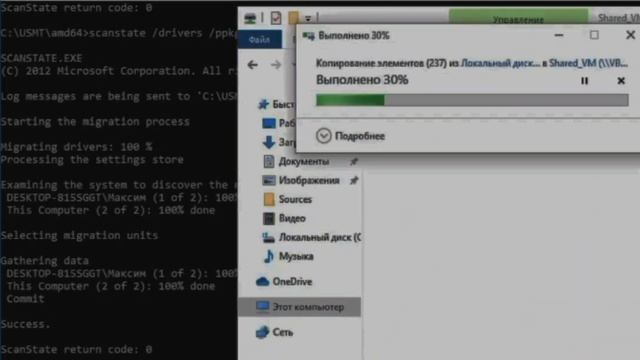Pause the file copy operation
Viewport: 640px width, 360px height.
584,81
